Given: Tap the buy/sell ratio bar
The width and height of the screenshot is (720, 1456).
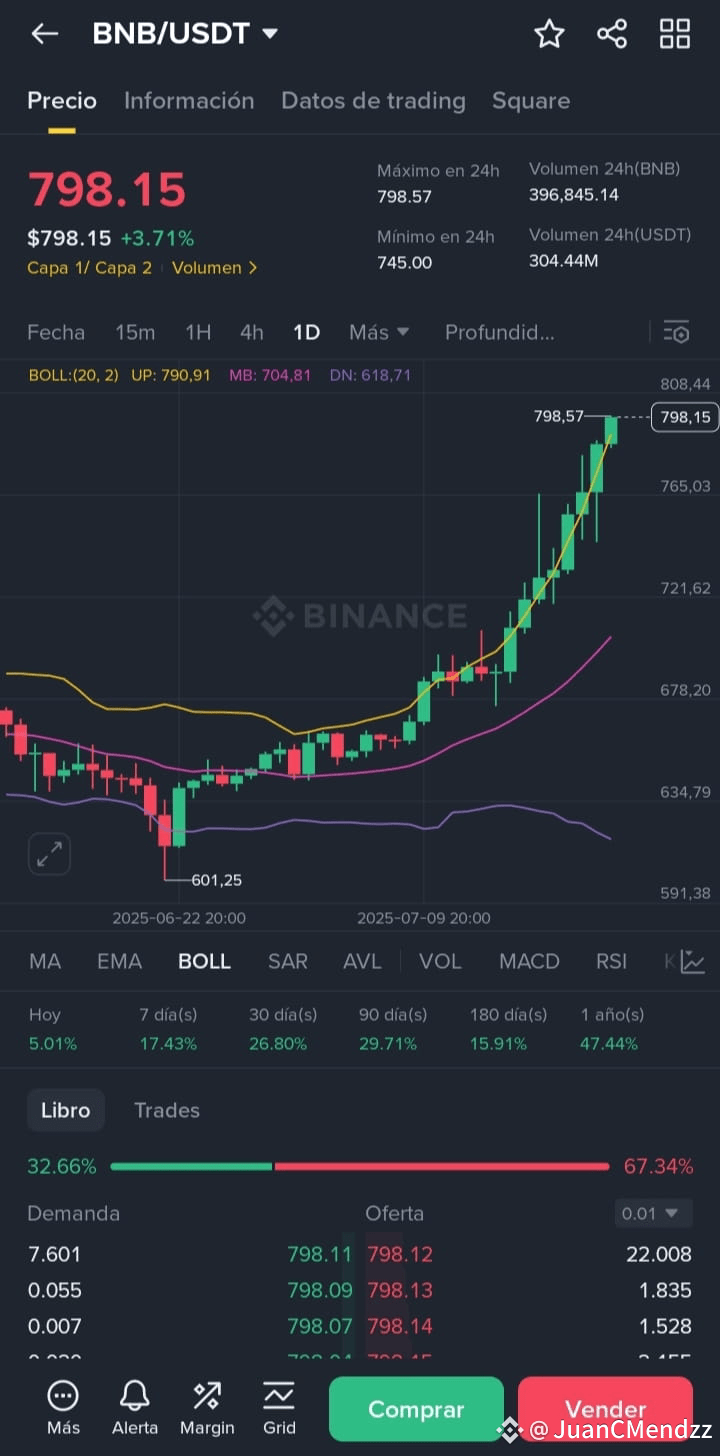Looking at the screenshot, I should (360, 1166).
